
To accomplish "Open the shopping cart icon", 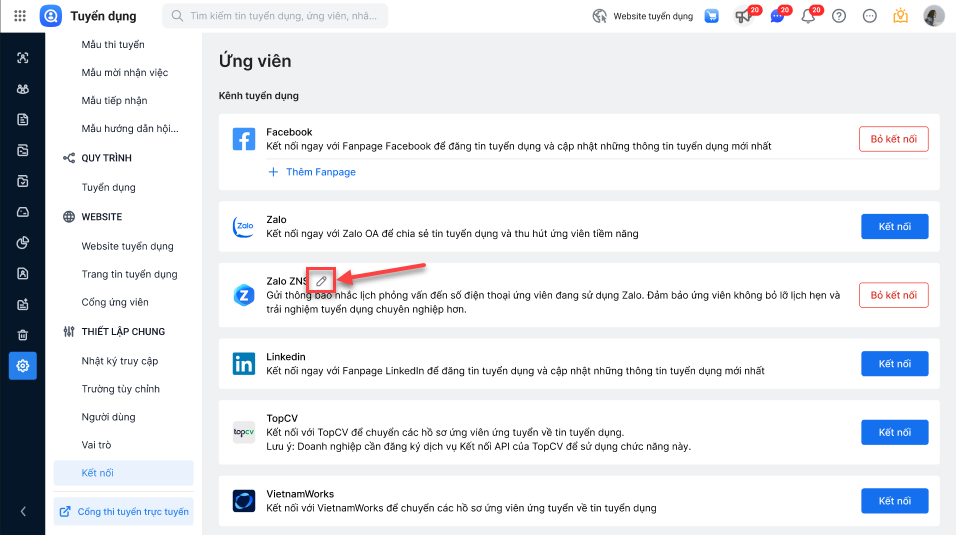I will (x=712, y=16).
